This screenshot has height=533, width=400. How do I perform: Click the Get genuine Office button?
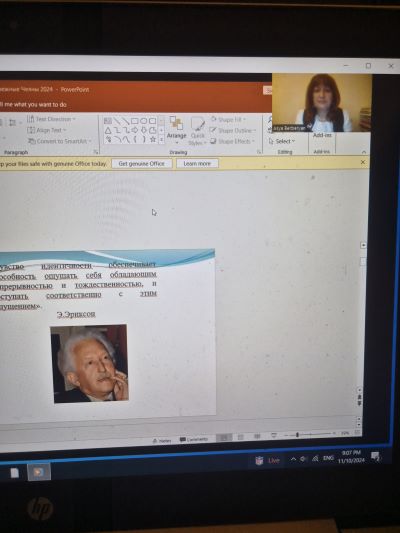[141, 164]
